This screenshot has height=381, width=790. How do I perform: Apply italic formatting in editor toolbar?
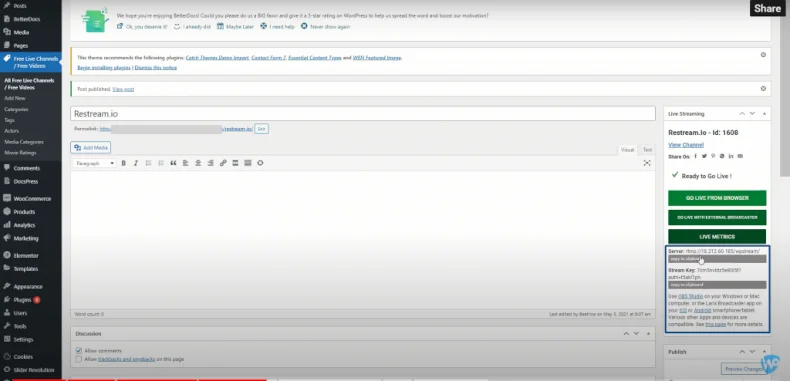pos(136,163)
